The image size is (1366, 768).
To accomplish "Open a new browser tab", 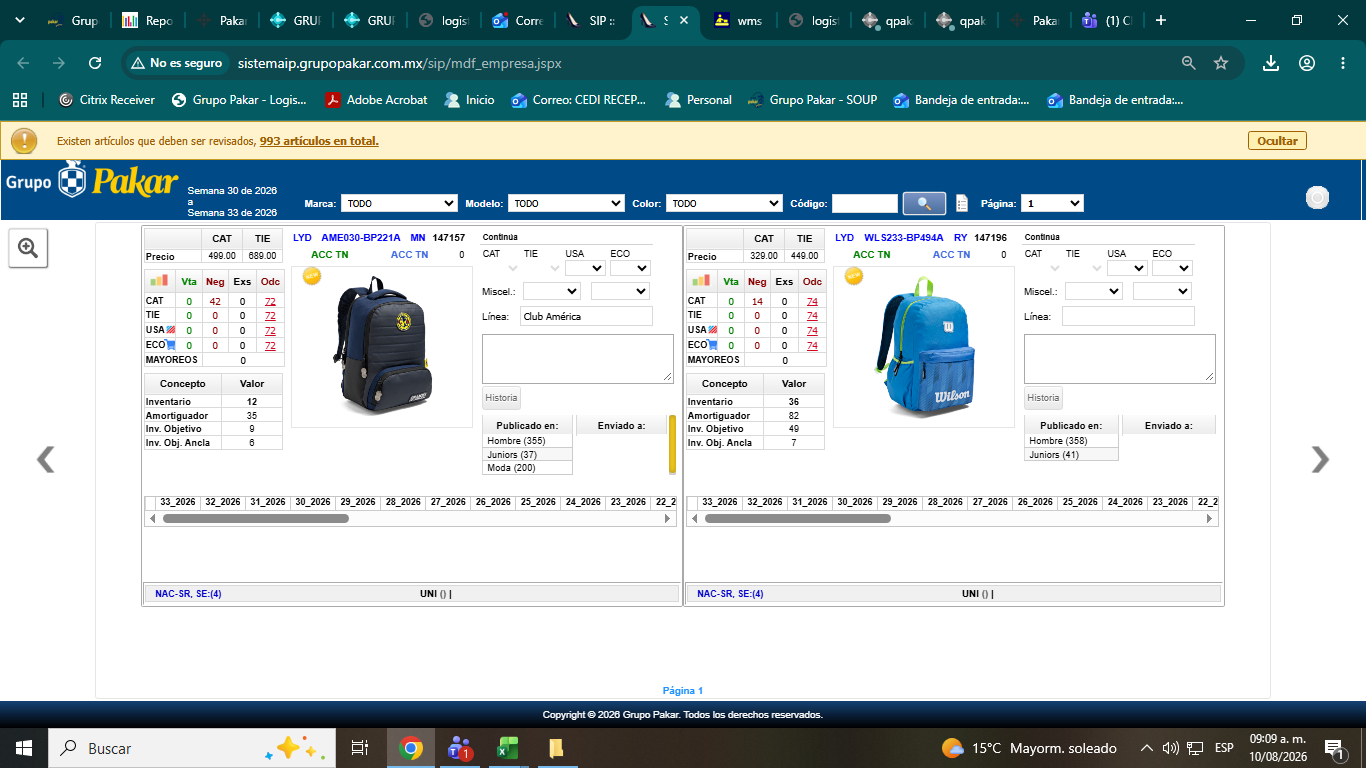I will tap(1161, 20).
